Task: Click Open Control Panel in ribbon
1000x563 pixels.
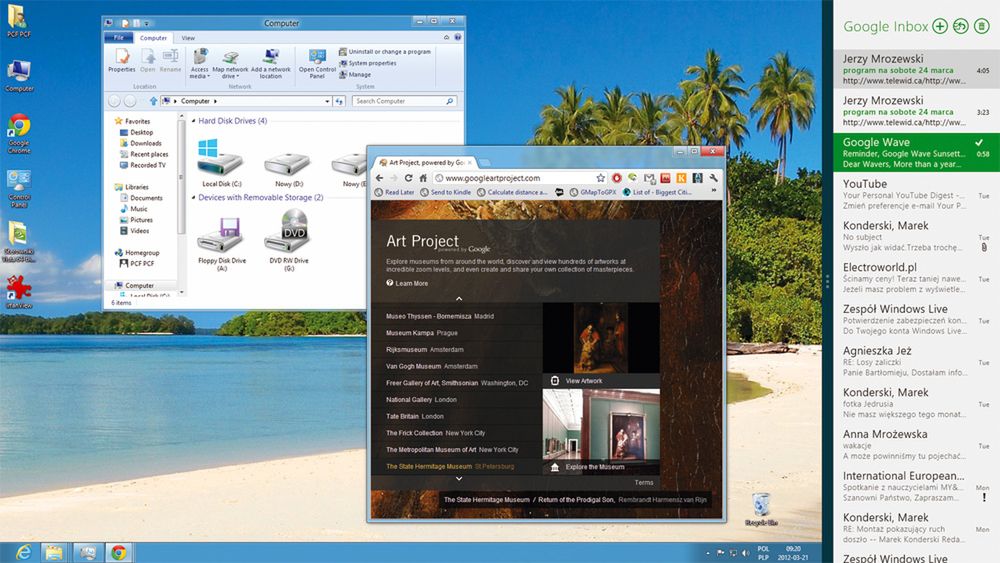Action: click(317, 64)
